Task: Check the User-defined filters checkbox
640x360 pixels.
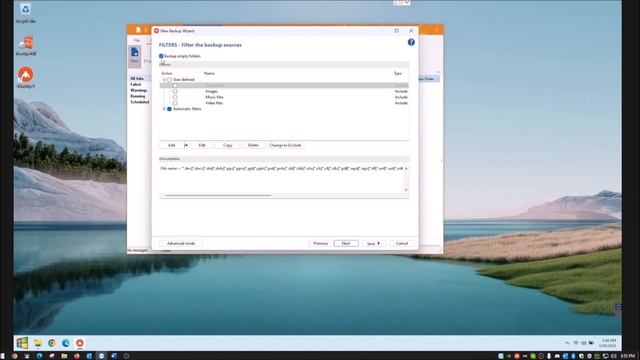Action: click(x=169, y=80)
